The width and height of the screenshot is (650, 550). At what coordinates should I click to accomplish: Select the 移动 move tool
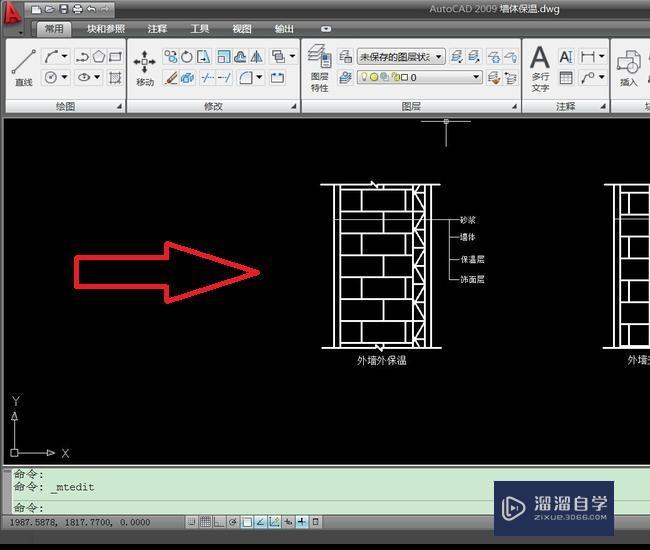tap(145, 68)
